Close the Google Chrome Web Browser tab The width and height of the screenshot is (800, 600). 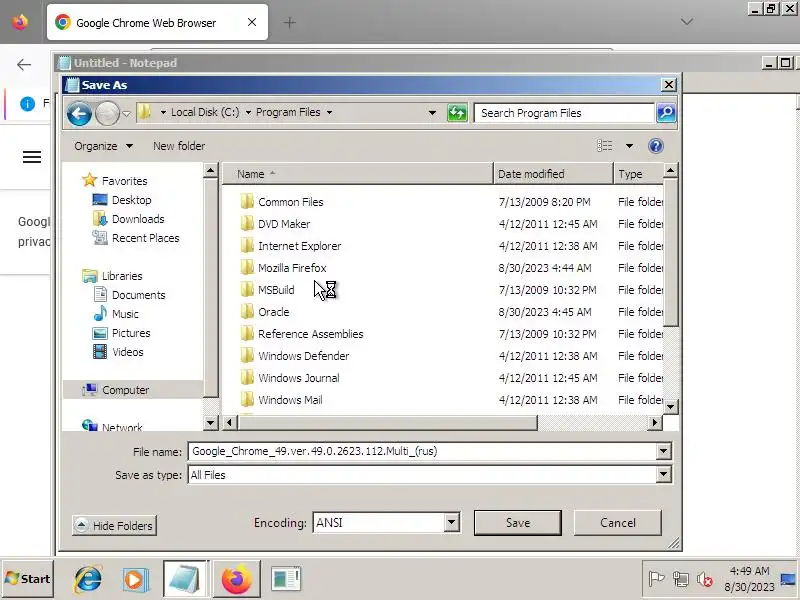252,22
